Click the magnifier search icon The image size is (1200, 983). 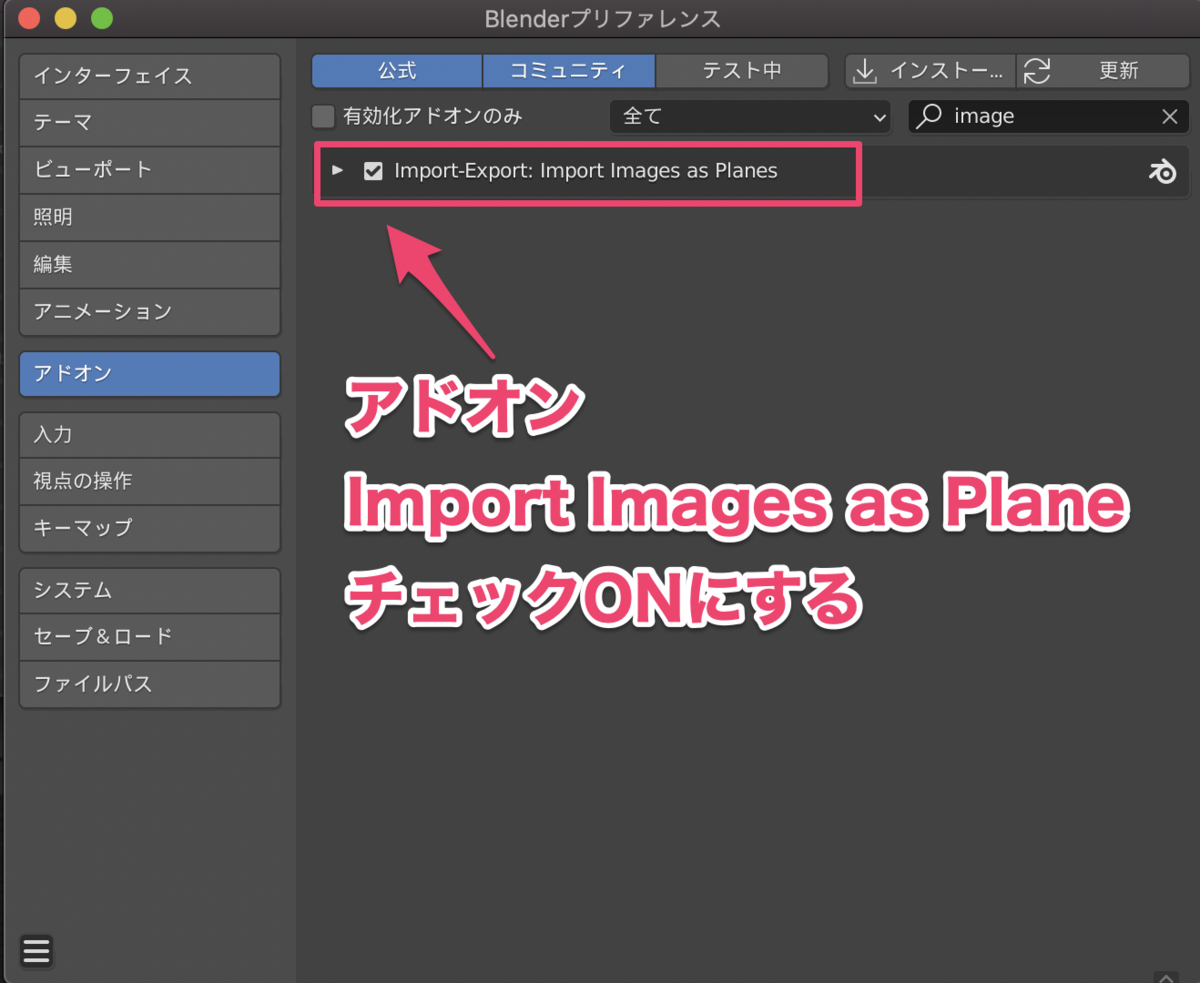tap(929, 116)
